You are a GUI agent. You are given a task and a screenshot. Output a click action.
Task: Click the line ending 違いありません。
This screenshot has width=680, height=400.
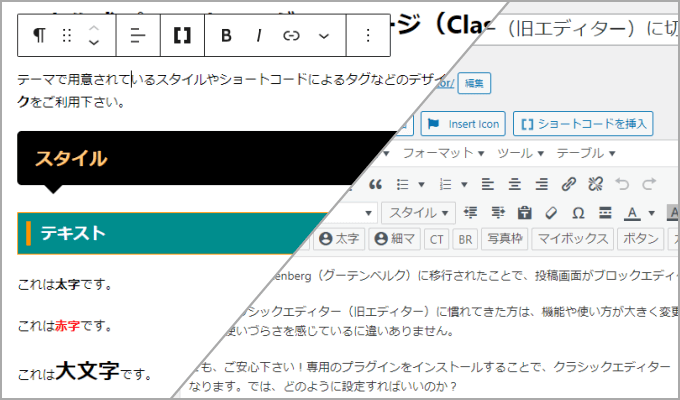[x=338, y=331]
